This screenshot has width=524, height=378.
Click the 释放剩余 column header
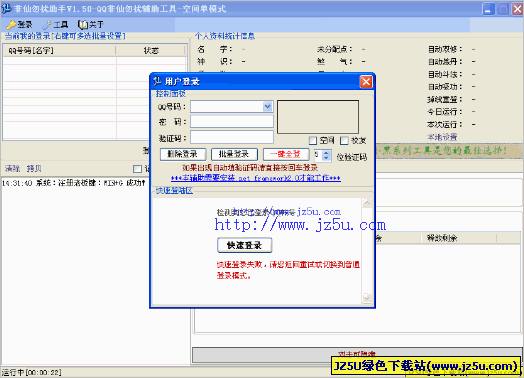(x=458, y=238)
